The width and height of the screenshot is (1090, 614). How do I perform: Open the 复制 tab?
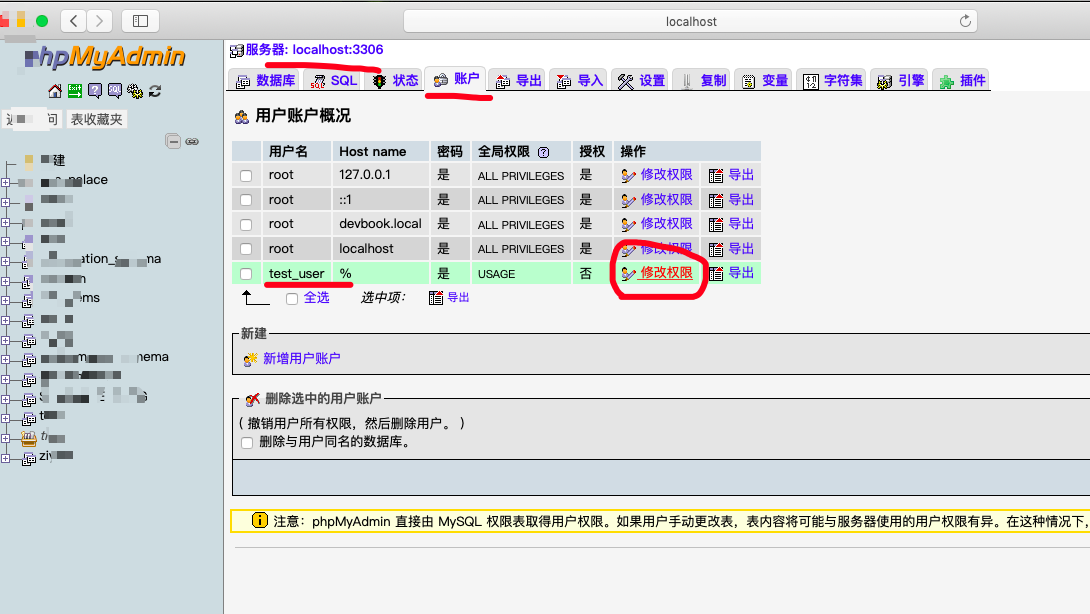pos(703,81)
